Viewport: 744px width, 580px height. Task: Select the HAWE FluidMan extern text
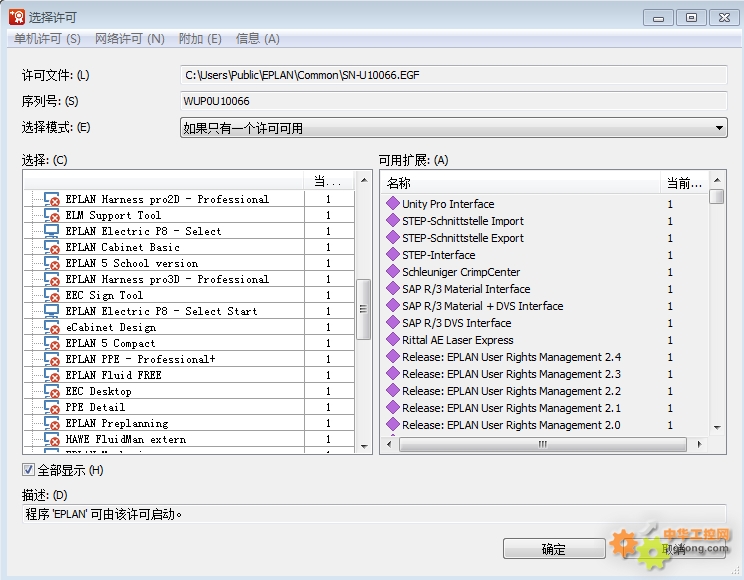point(126,439)
